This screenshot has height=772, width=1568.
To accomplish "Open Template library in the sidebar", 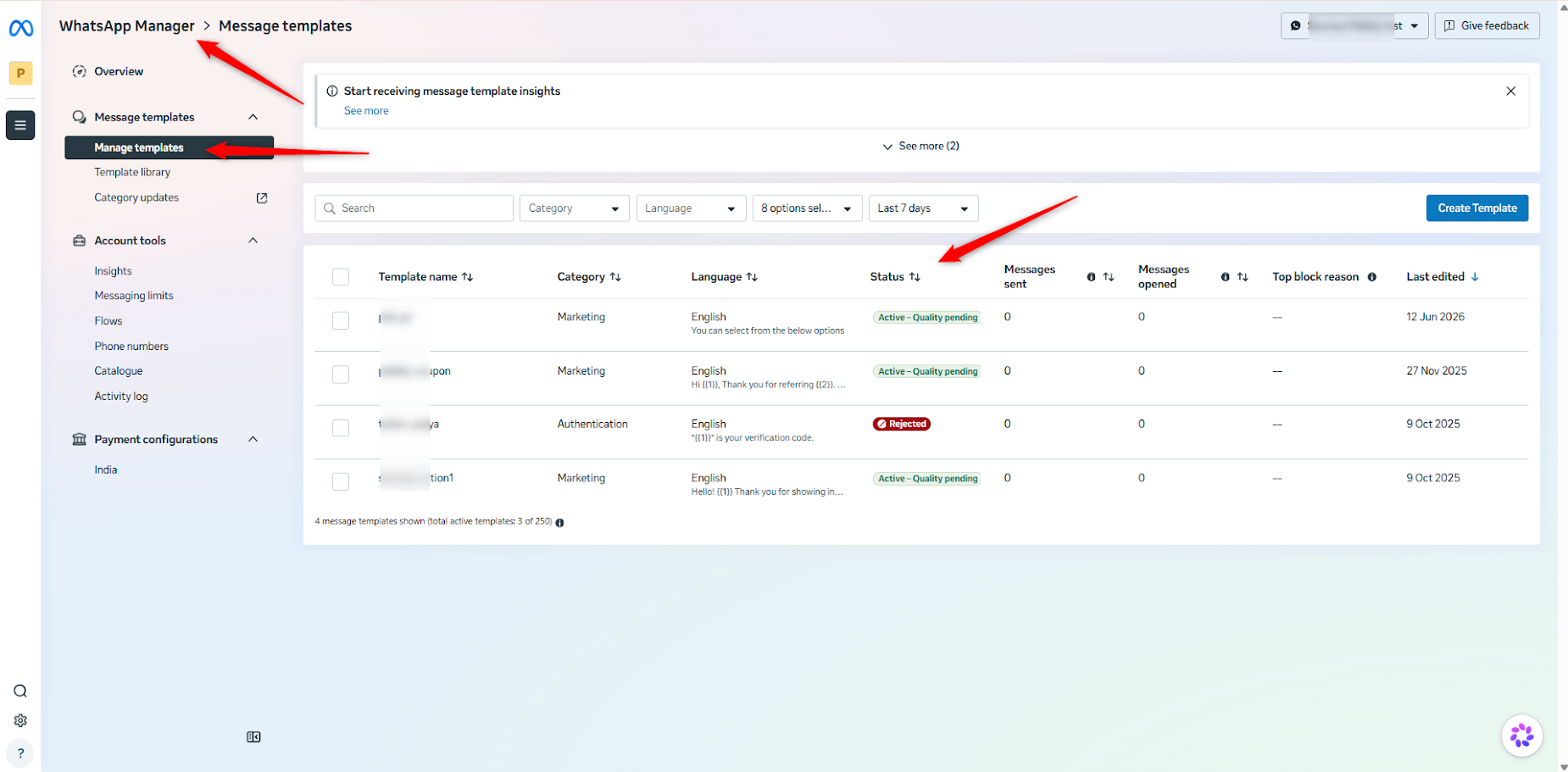I will pyautogui.click(x=132, y=172).
